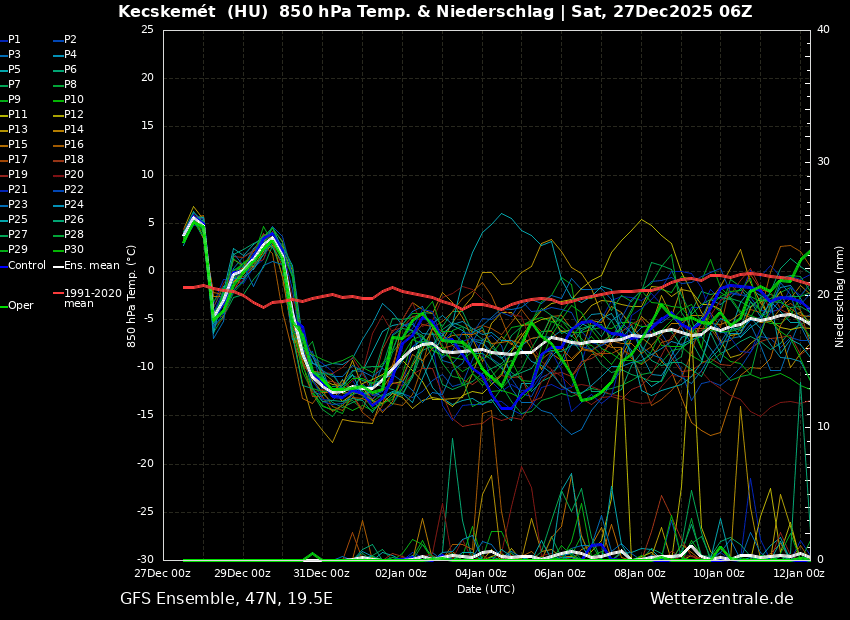850x620 pixels.
Task: Click the GFS Ensemble, 47N, 19.5E caption
Action: 226,599
